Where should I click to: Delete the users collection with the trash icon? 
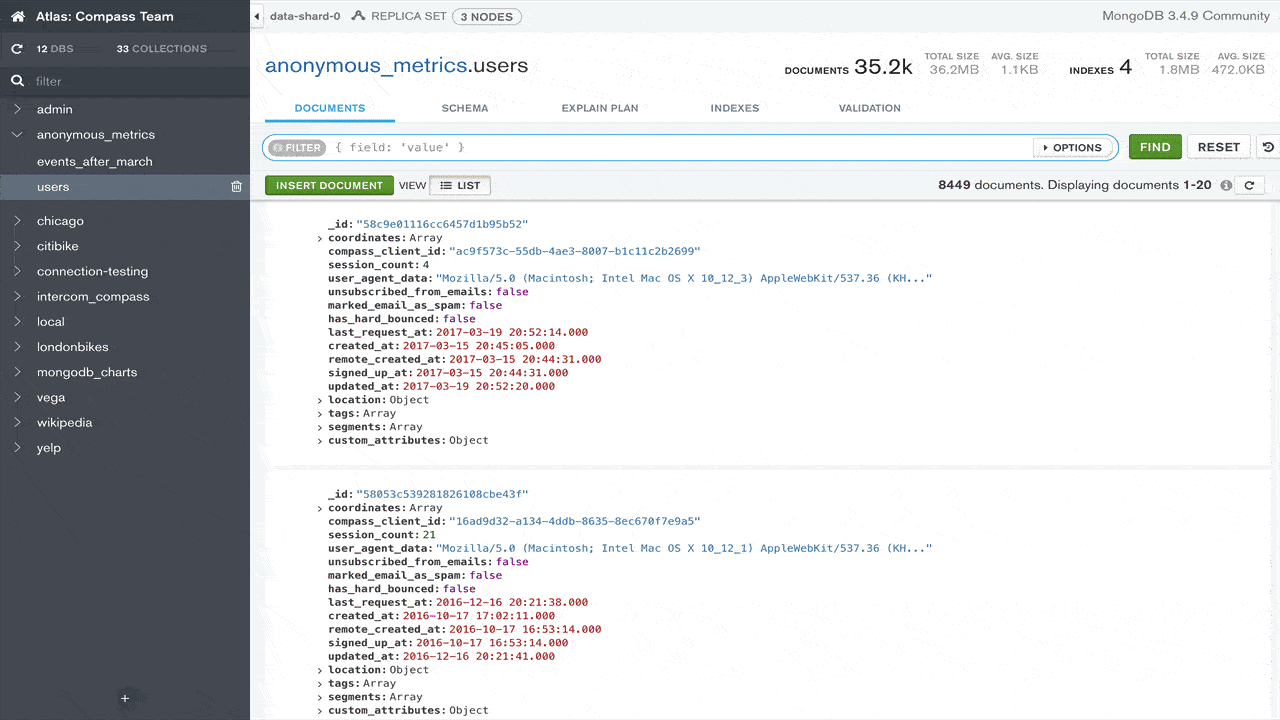[x=237, y=187]
